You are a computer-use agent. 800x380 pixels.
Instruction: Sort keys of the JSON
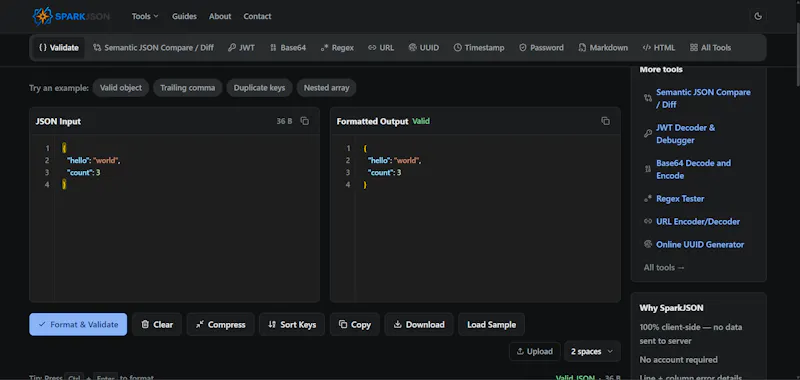292,324
